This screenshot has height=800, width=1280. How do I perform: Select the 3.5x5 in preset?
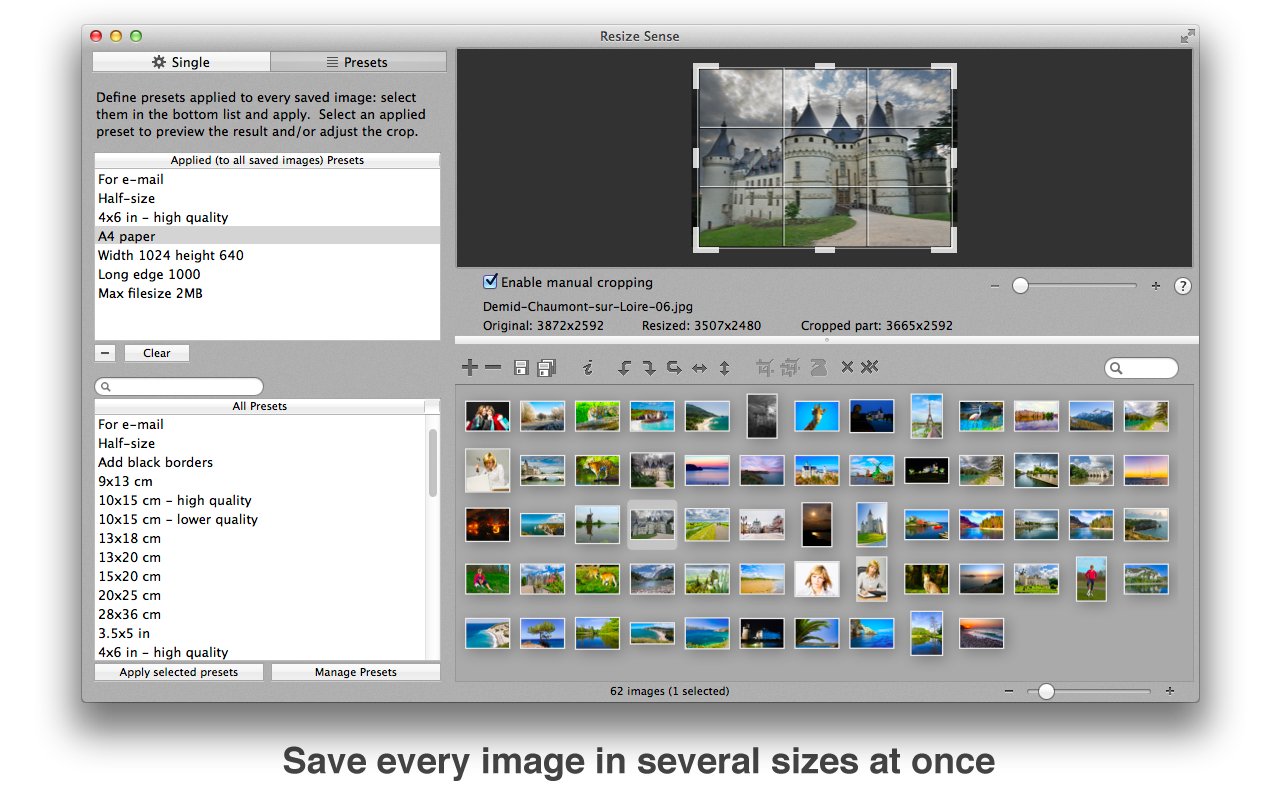coord(260,633)
